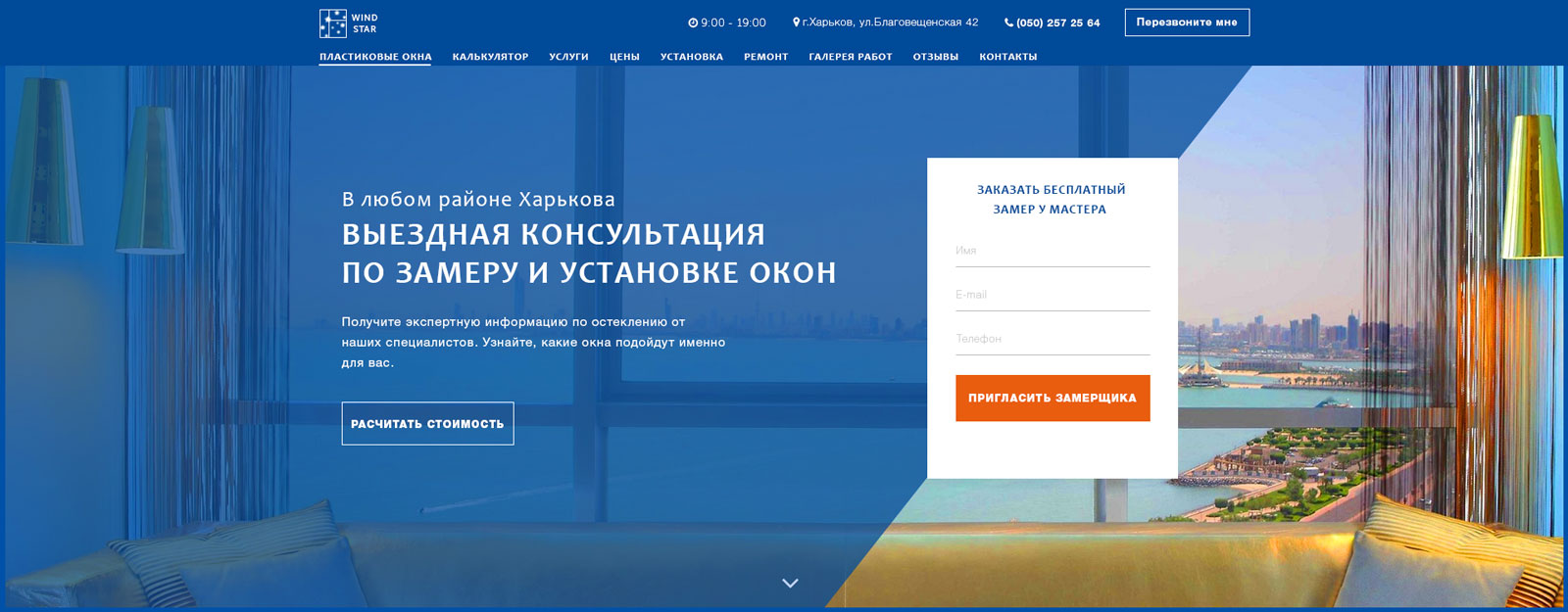Focus the Имя input field

[1053, 252]
